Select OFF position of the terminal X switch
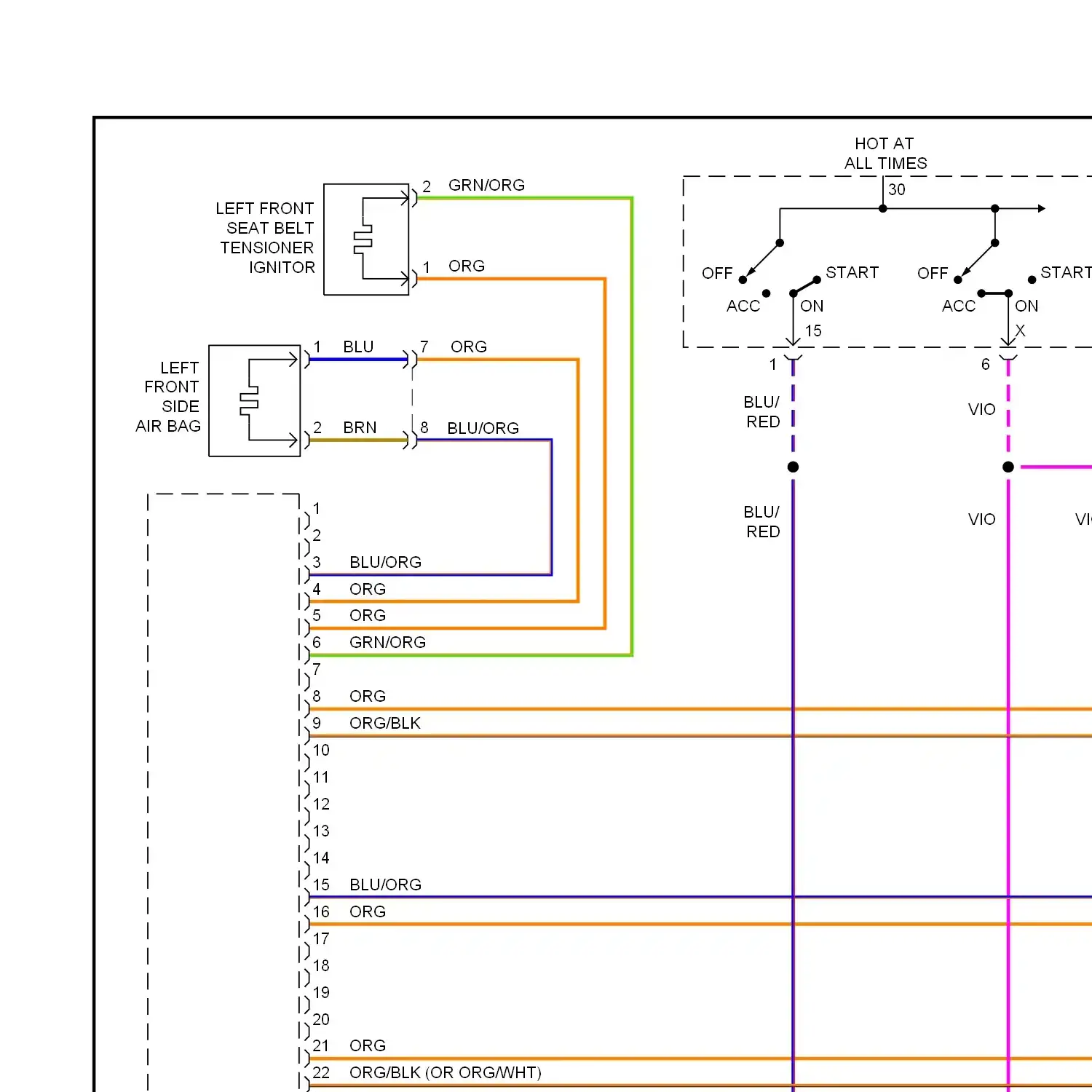Viewport: 1092px width, 1092px height. [933, 274]
